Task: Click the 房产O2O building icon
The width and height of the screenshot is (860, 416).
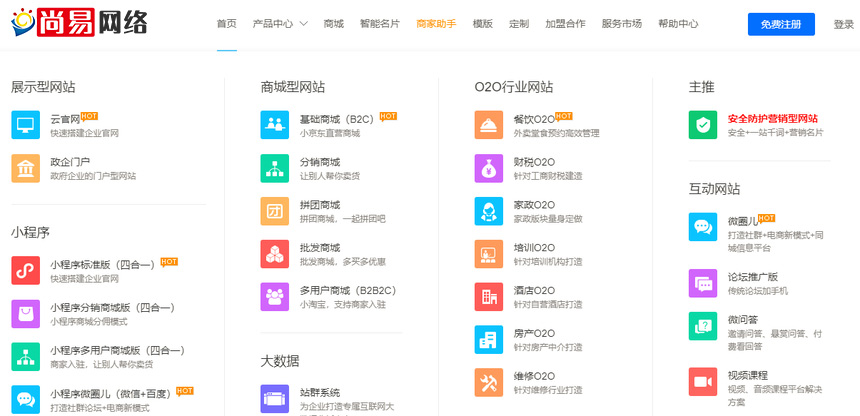Action: (x=489, y=340)
